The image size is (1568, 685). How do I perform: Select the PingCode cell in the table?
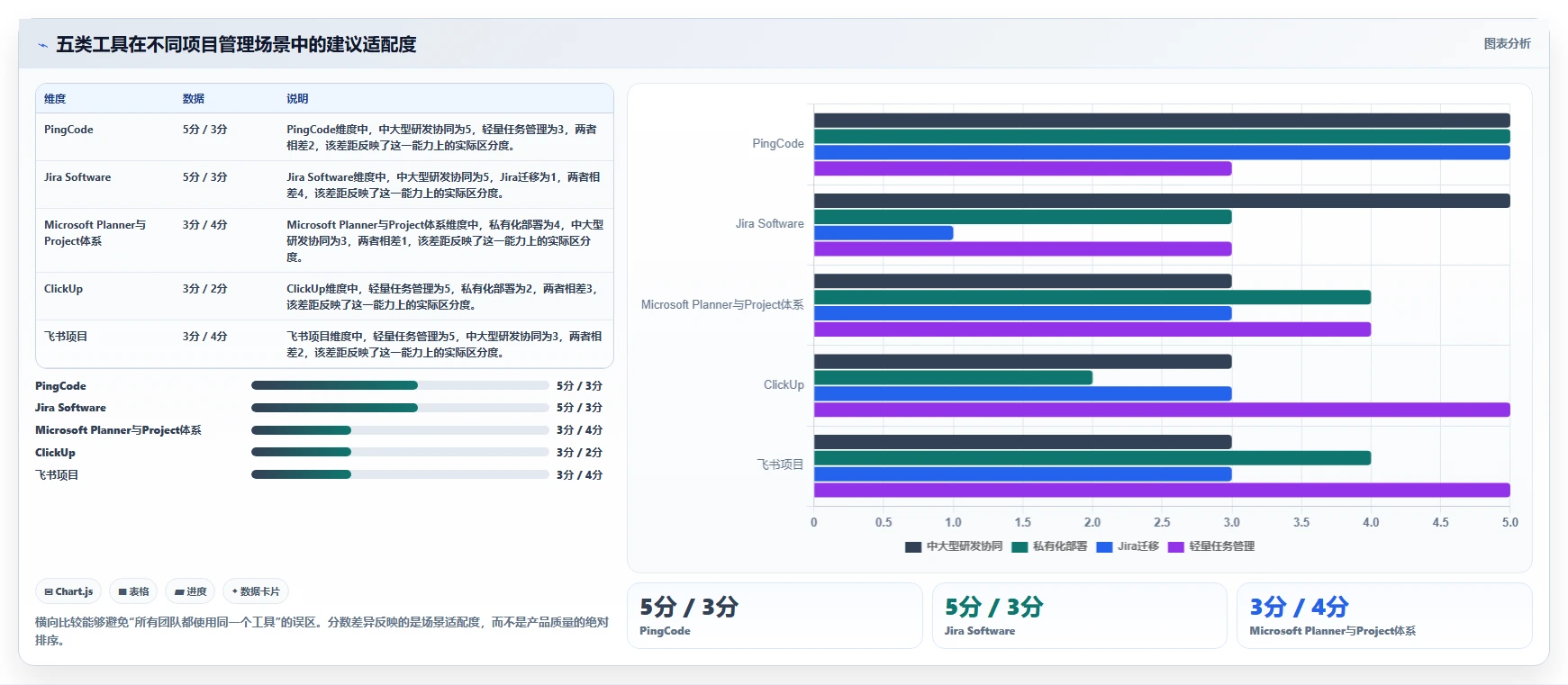68,130
